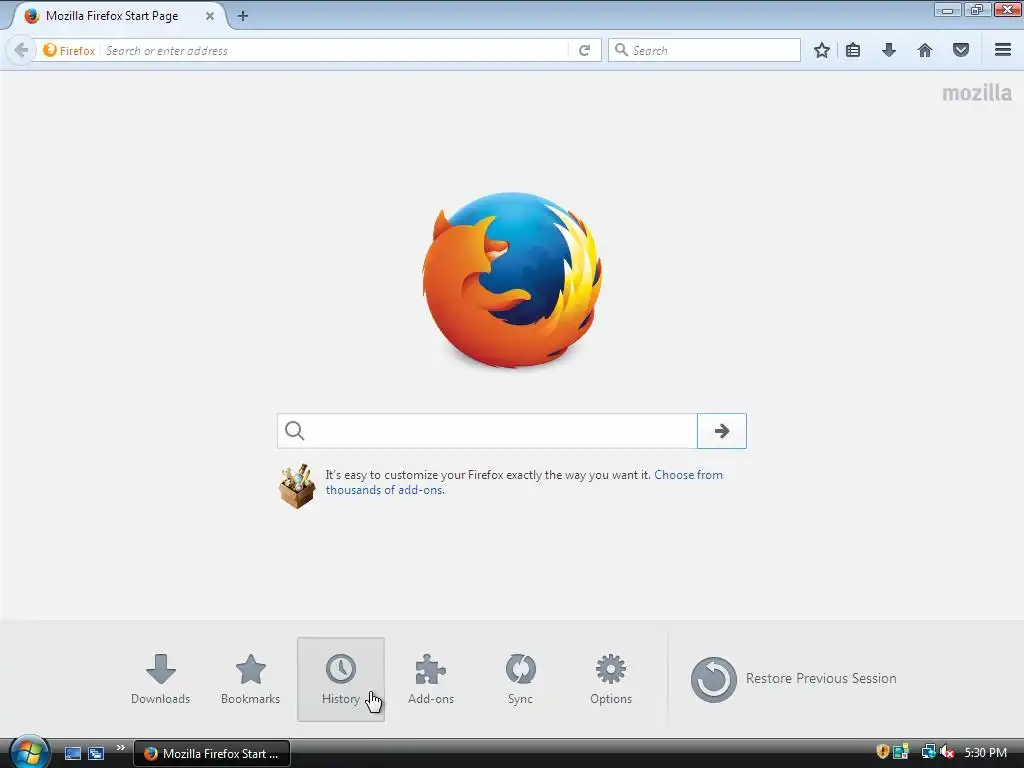
Task: Submit search with the arrow button
Action: point(722,431)
